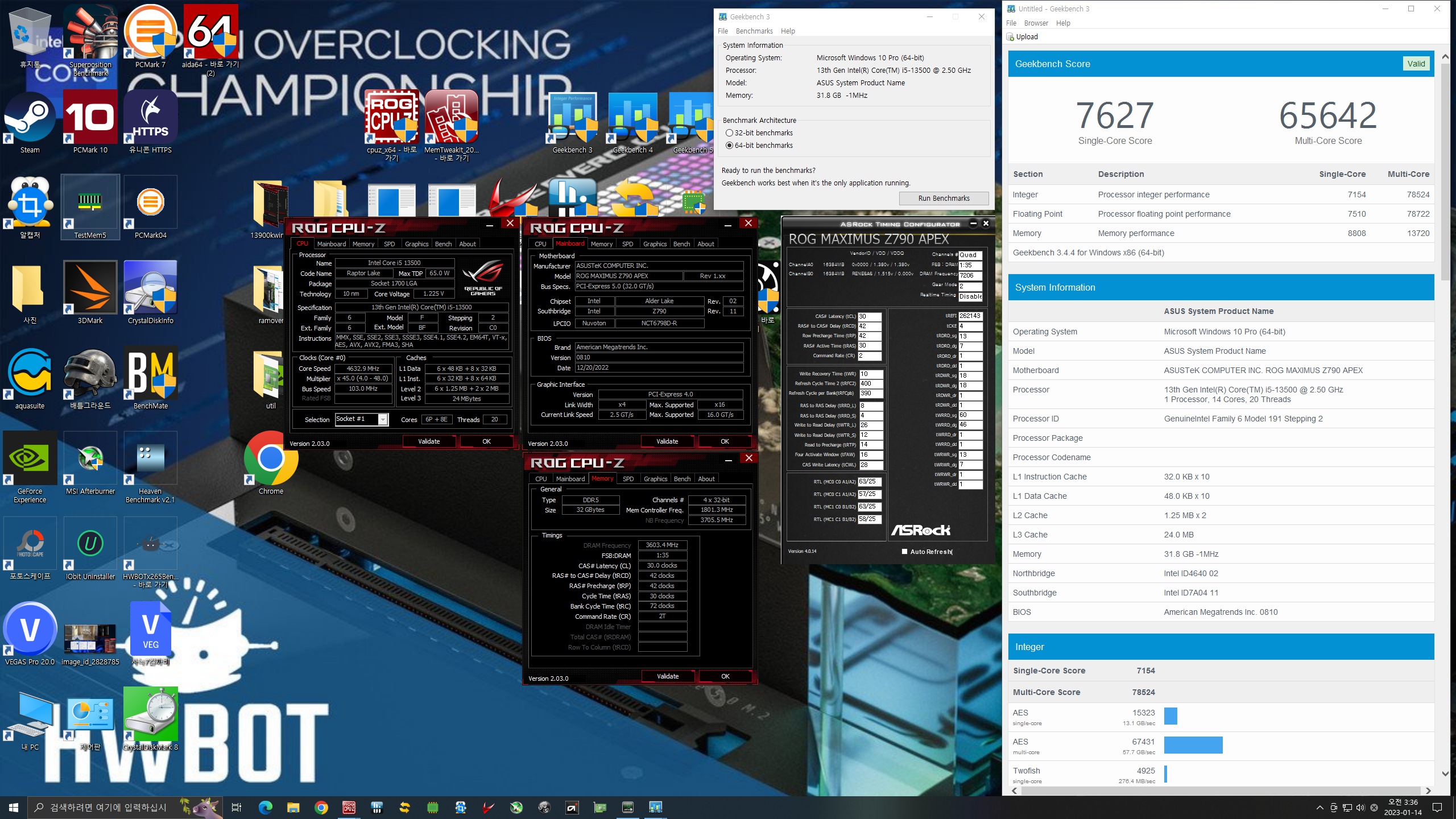Click OK in the Memory CPU-Z window
This screenshot has width=1456, height=819.
[x=725, y=676]
